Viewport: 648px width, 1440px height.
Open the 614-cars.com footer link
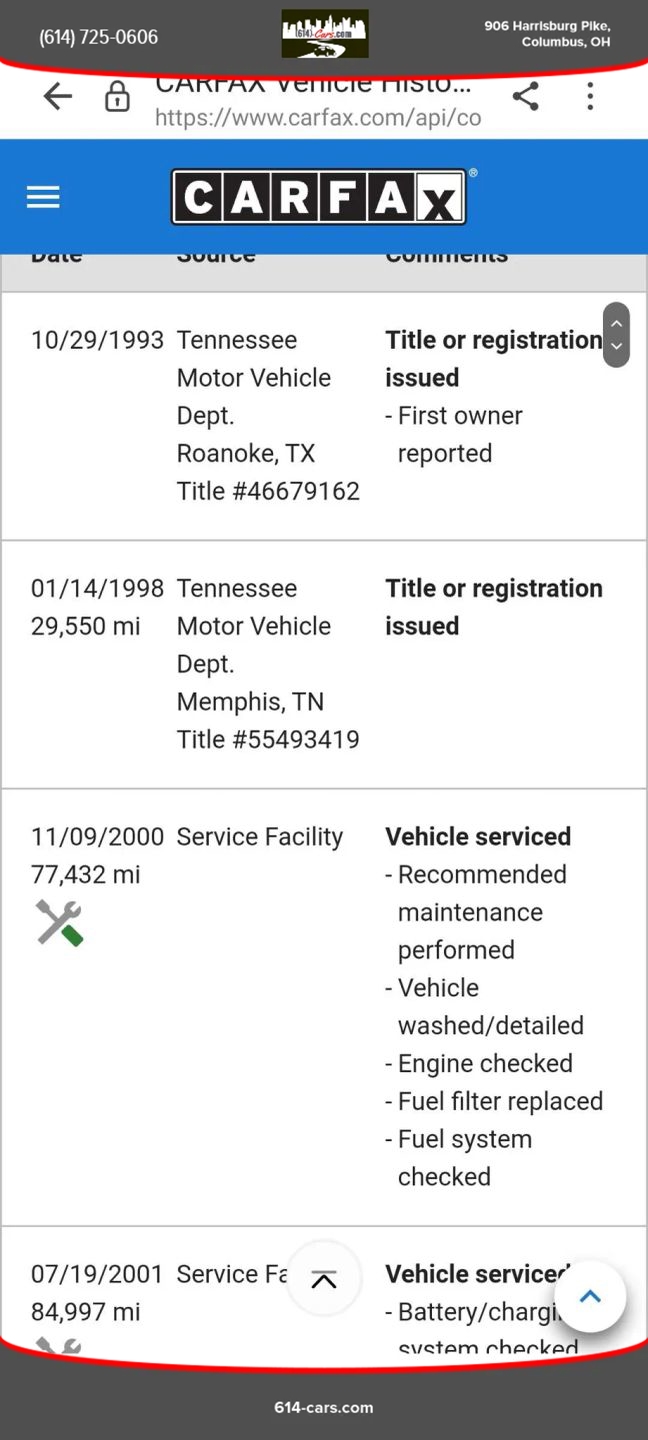click(x=324, y=1407)
